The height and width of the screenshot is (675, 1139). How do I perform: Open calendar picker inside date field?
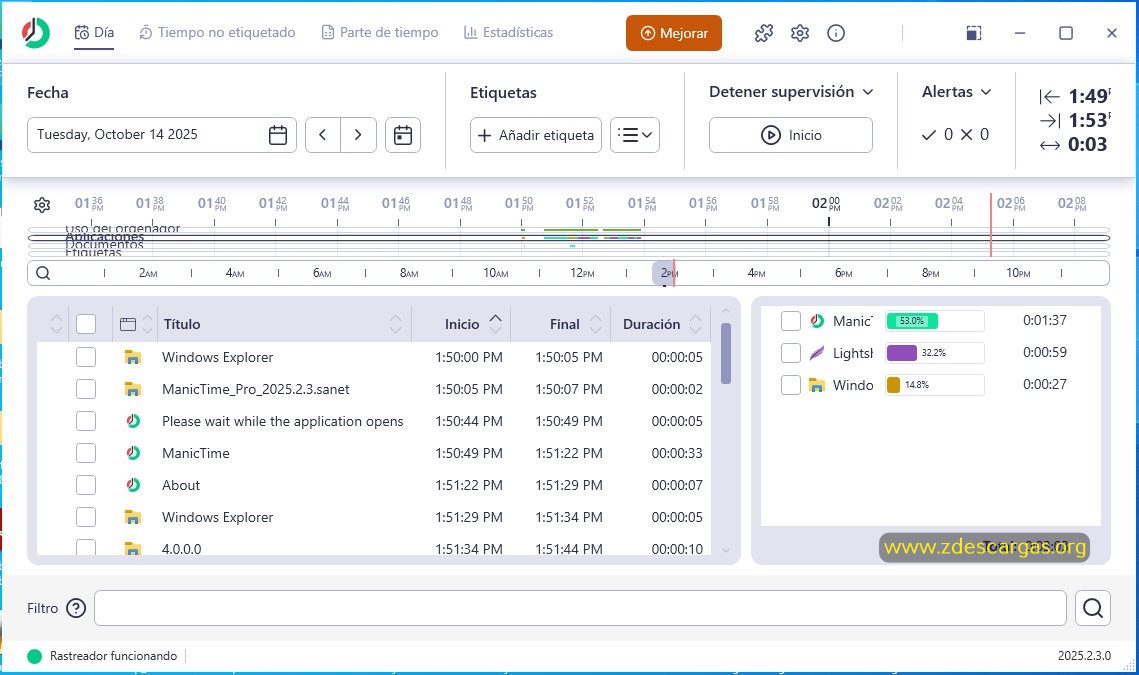(277, 135)
